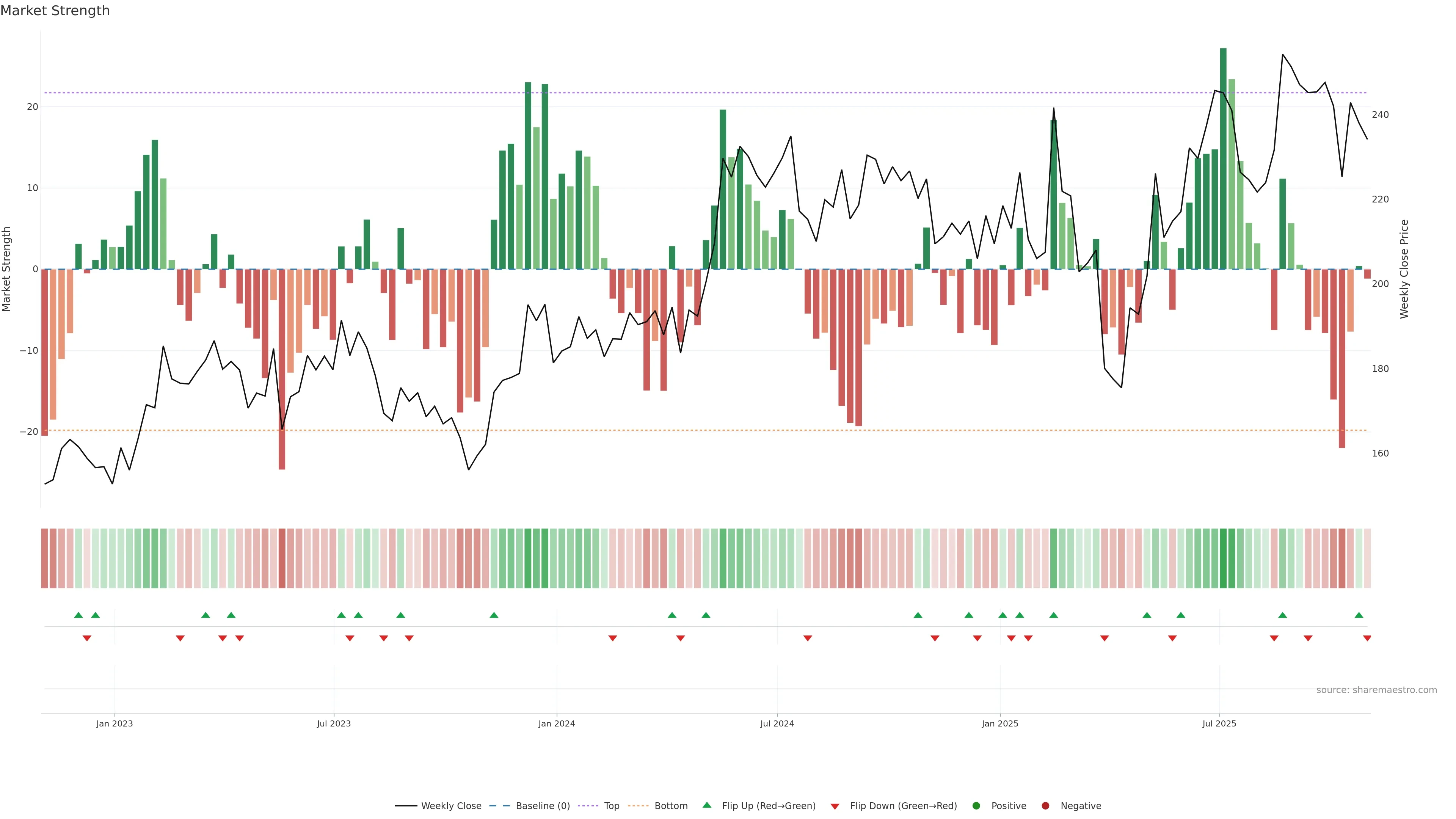Click Flip Up green triangle legend icon

tap(706, 805)
